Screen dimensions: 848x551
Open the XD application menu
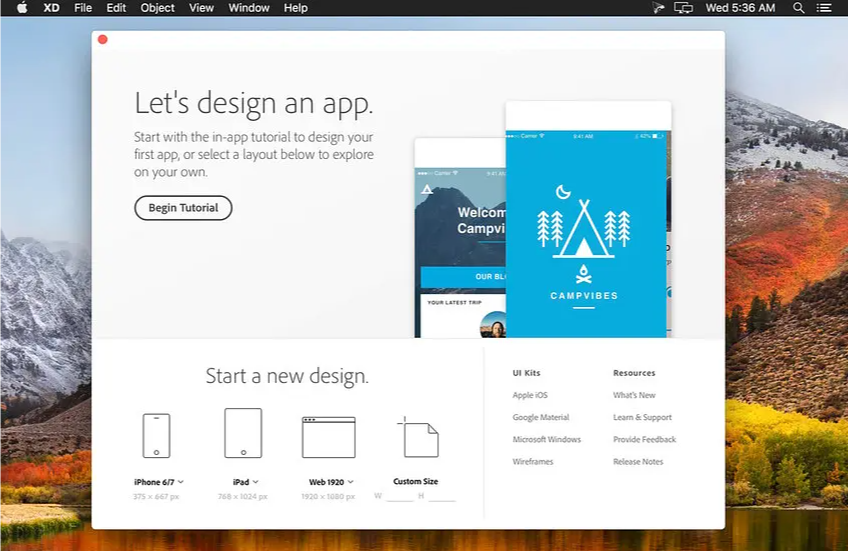pyautogui.click(x=51, y=8)
